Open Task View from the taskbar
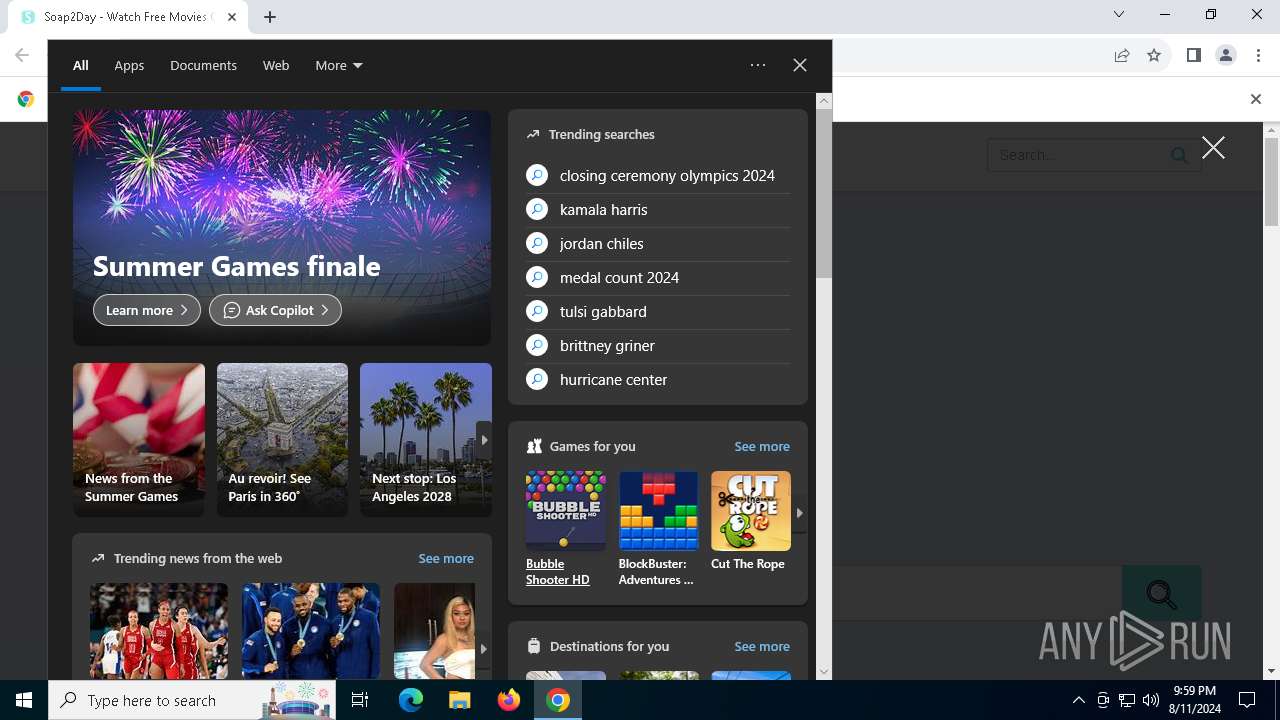 tap(360, 700)
